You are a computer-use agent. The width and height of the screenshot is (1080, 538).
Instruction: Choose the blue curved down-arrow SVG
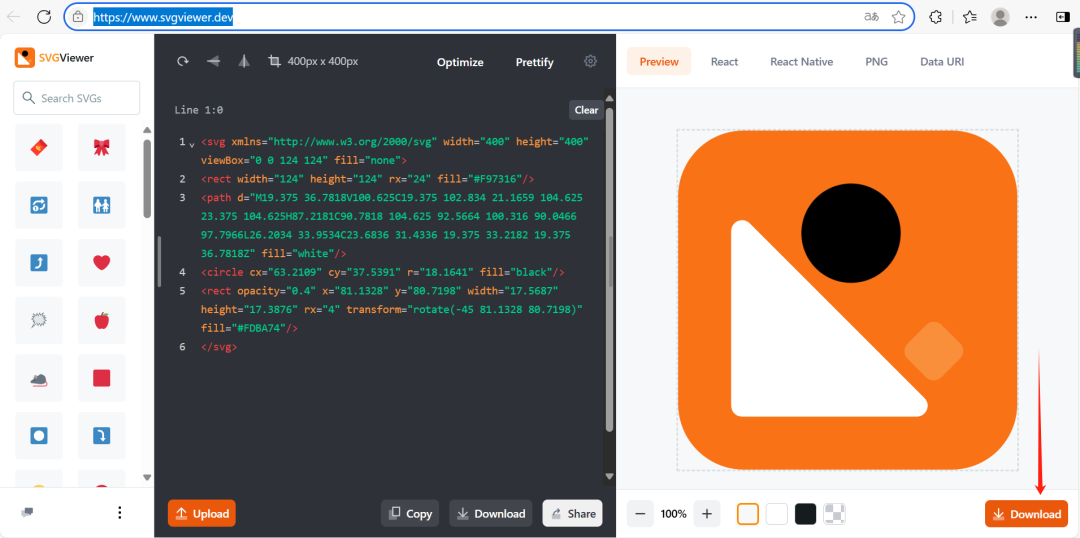pos(102,435)
